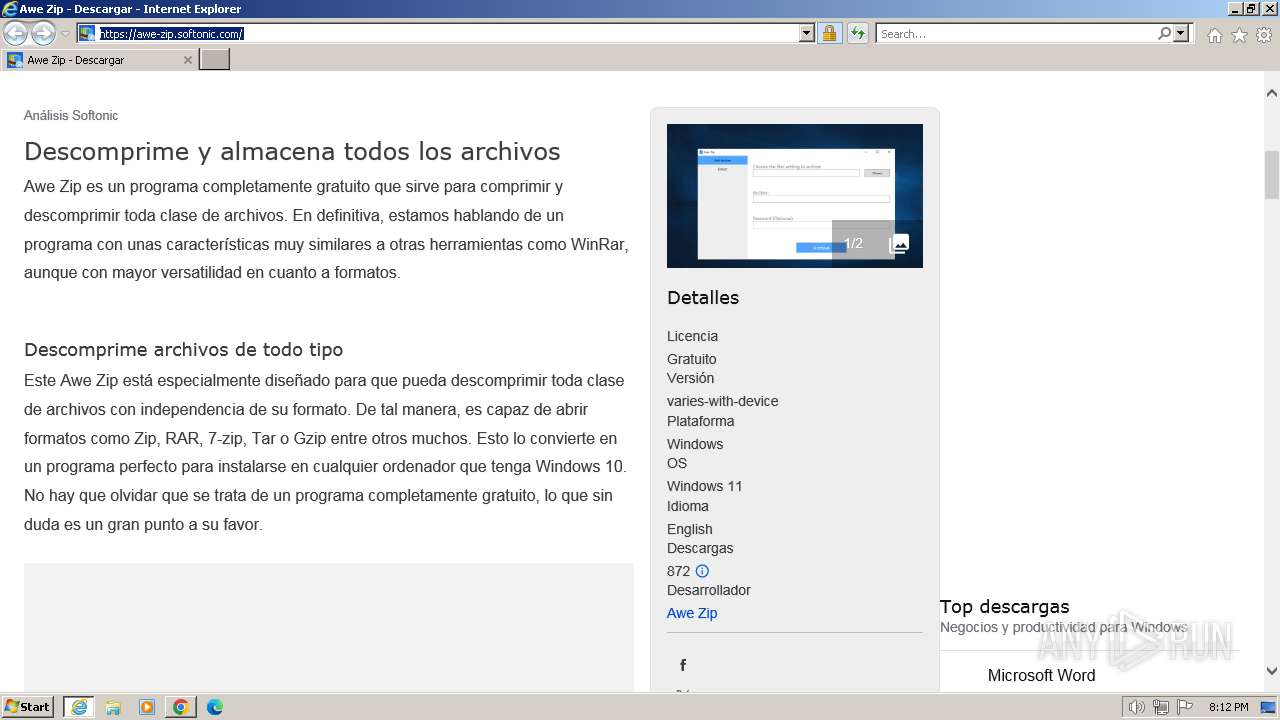Click the 'Gratuito' license value
This screenshot has width=1280, height=720.
[692, 359]
